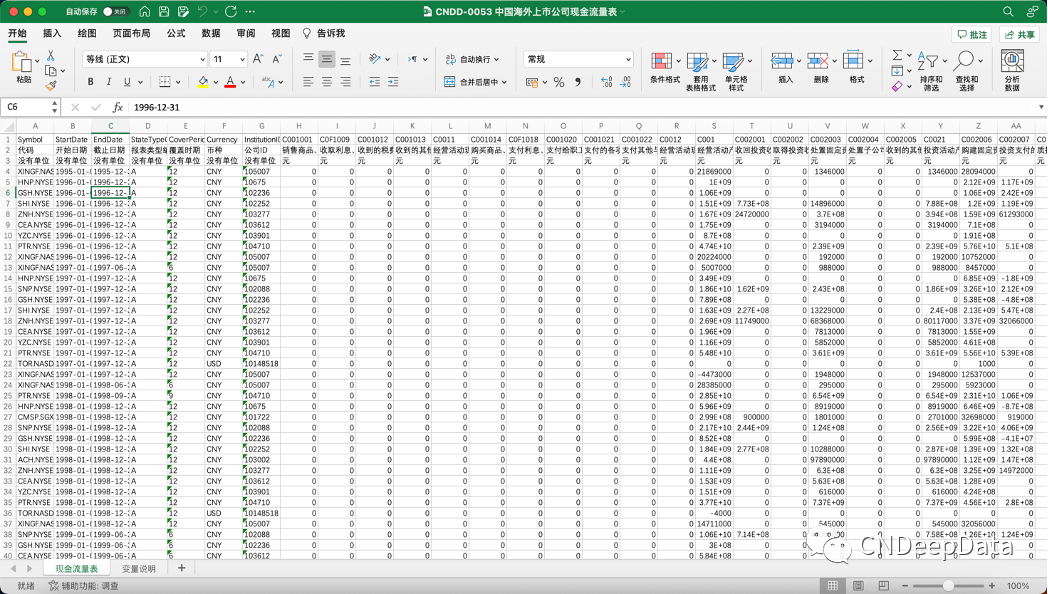Click the Increase Decimal icon

coord(606,82)
